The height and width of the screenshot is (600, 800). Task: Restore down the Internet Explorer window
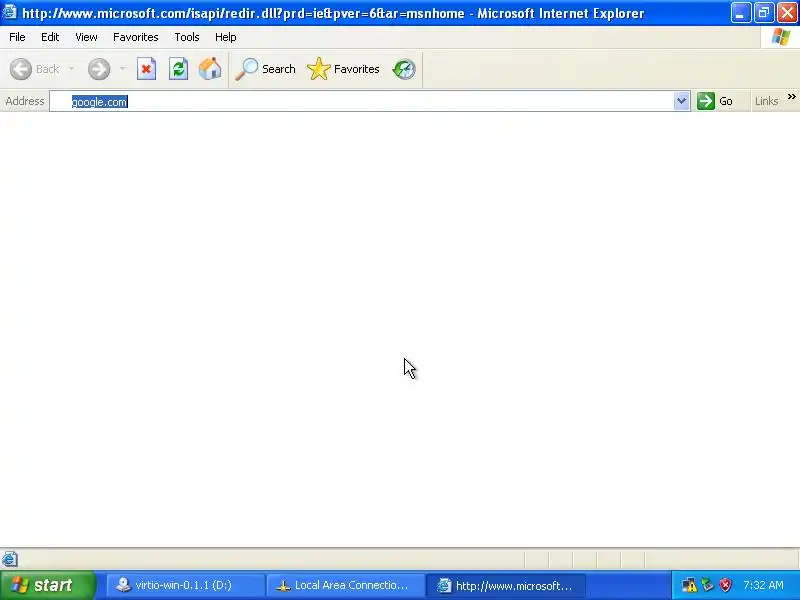click(x=764, y=13)
